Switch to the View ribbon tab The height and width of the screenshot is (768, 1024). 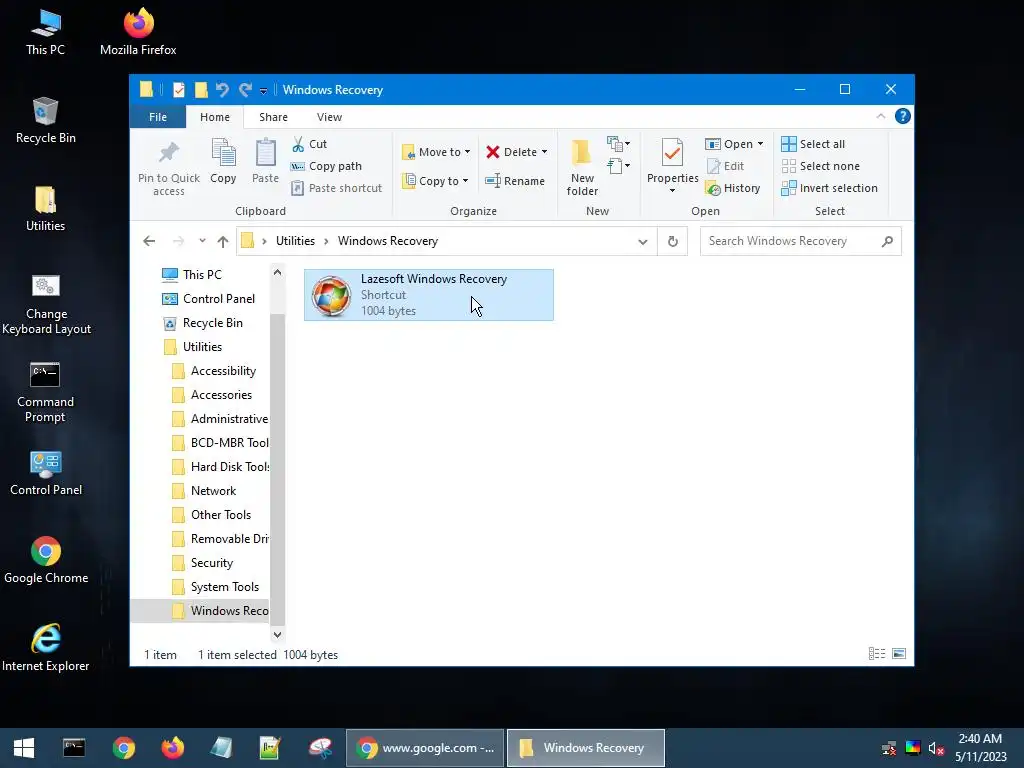tap(329, 117)
